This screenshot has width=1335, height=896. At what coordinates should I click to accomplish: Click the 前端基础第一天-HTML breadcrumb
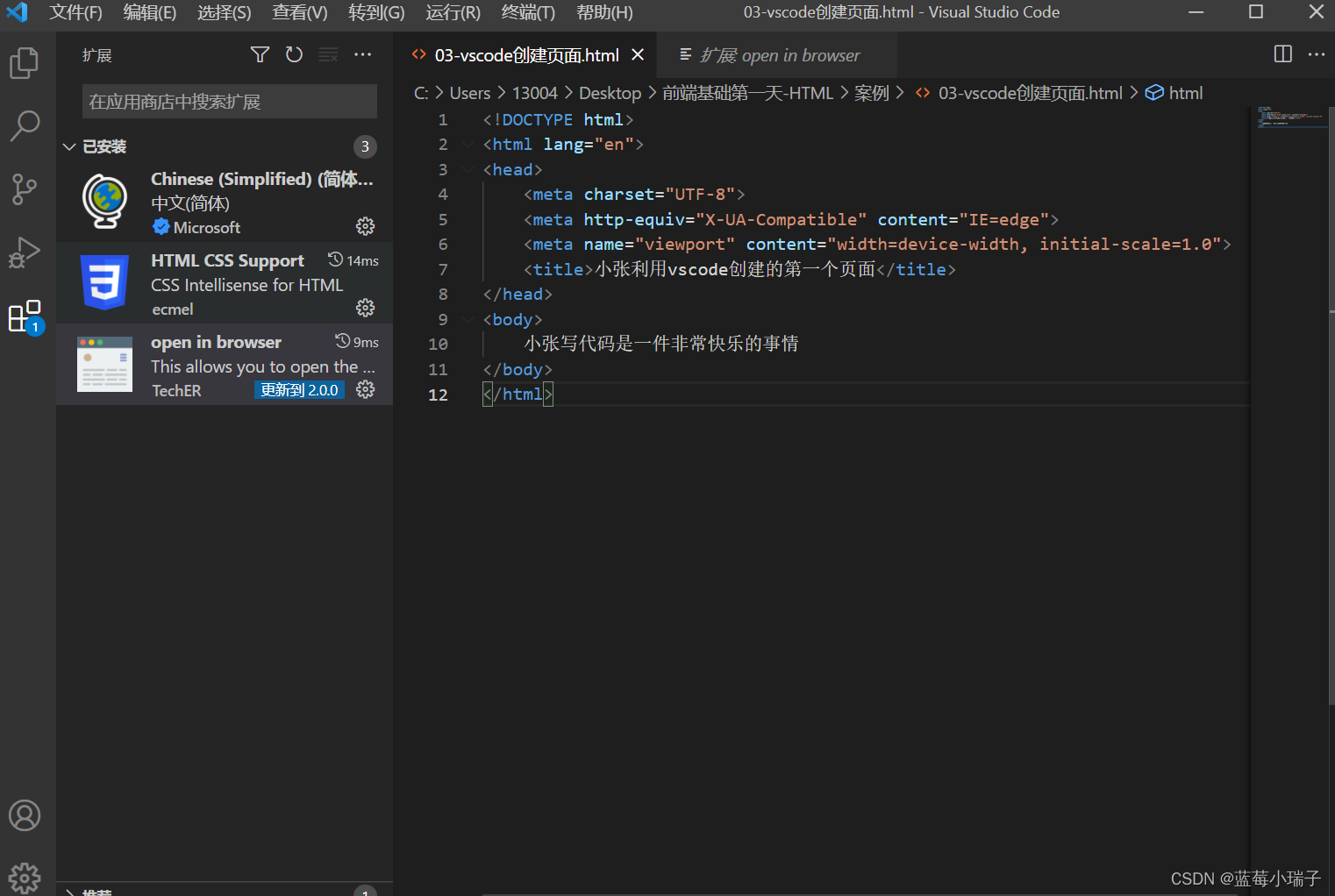tap(747, 93)
